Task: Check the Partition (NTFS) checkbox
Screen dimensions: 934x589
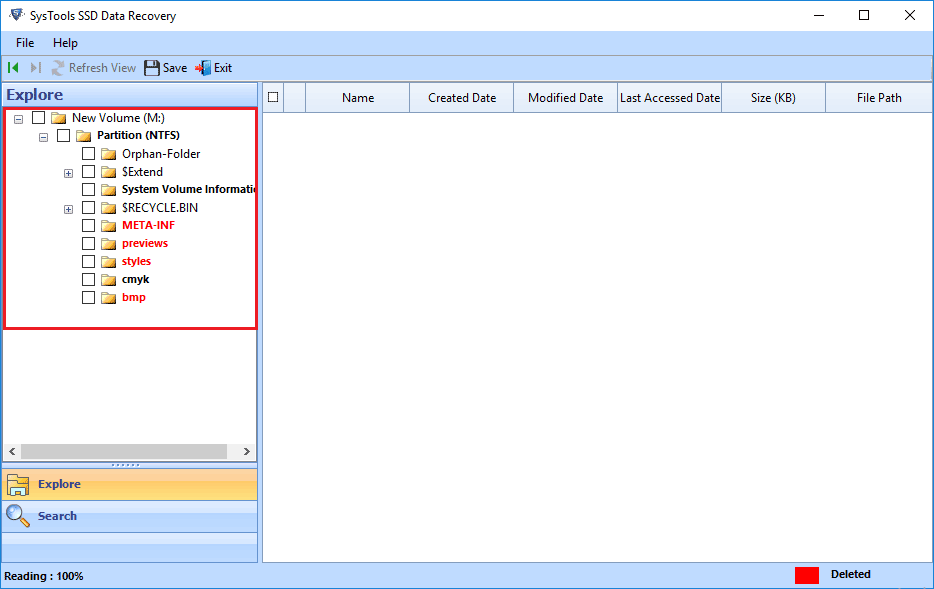Action: click(63, 135)
